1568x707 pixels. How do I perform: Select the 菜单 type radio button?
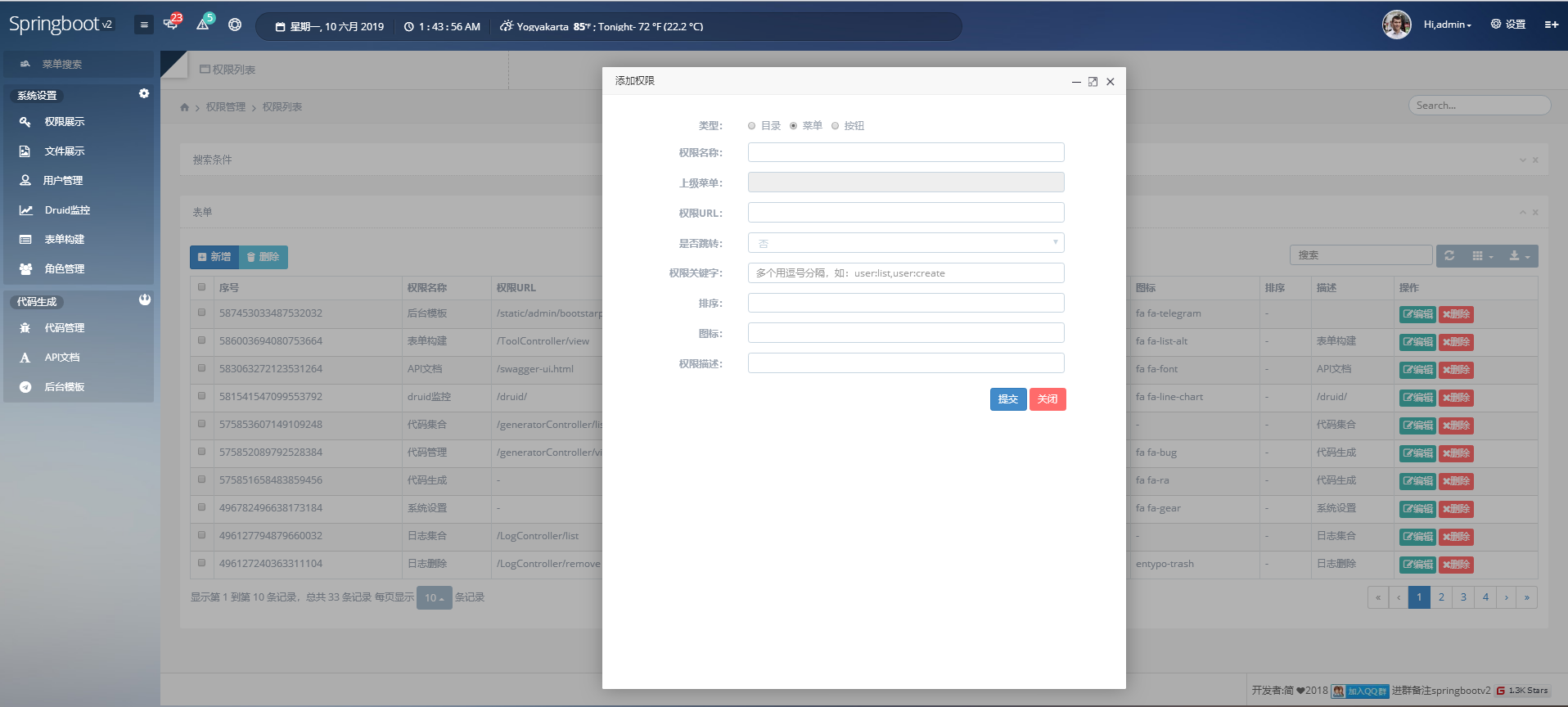point(793,126)
